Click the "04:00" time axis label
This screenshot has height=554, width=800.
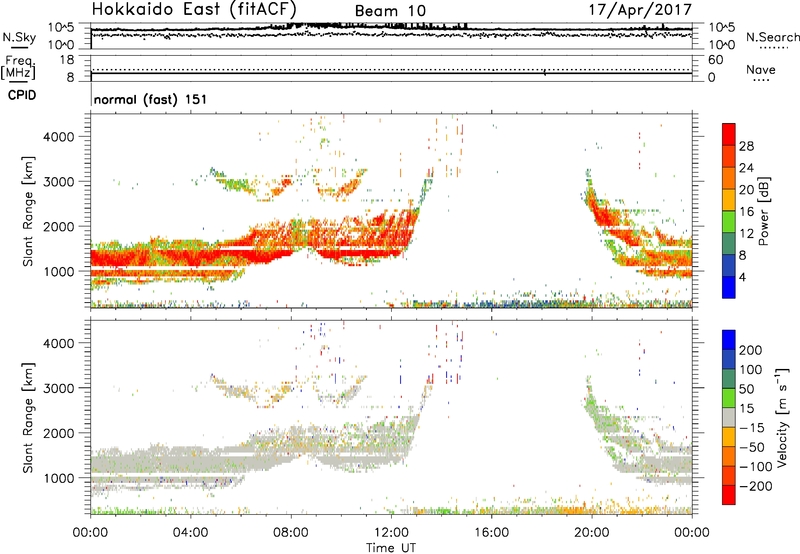tap(191, 533)
